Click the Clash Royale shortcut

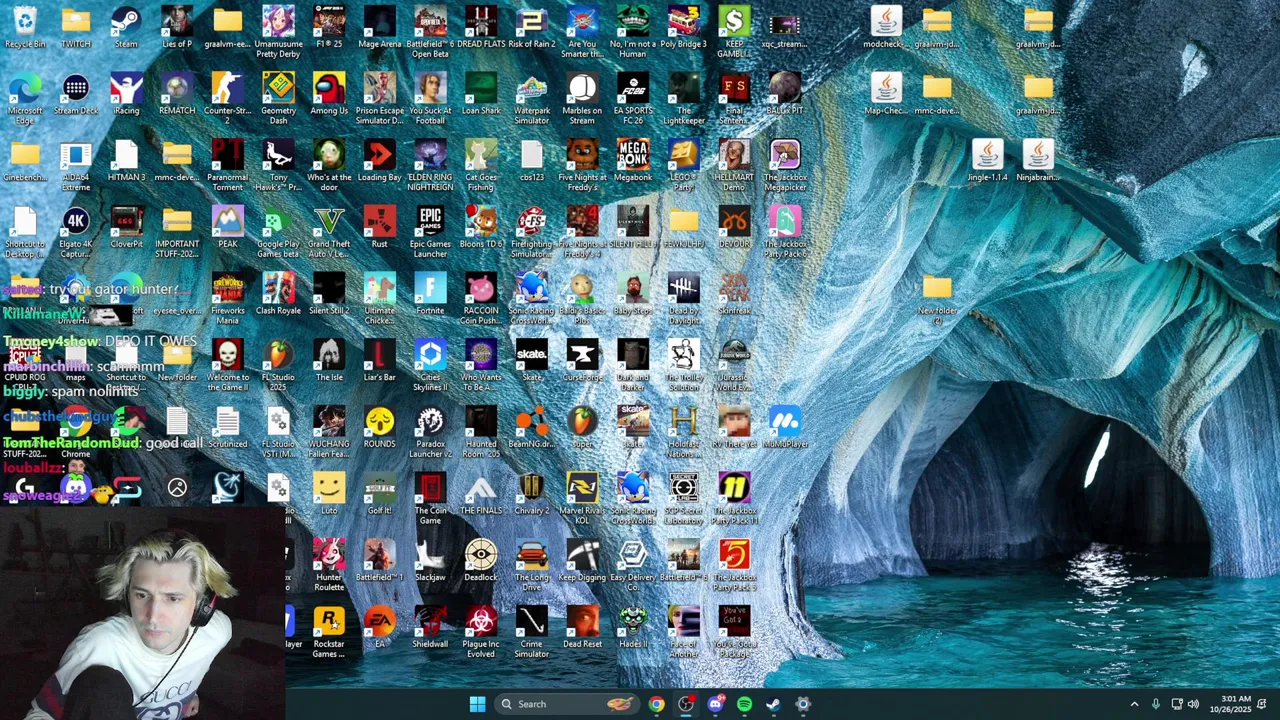point(278,295)
